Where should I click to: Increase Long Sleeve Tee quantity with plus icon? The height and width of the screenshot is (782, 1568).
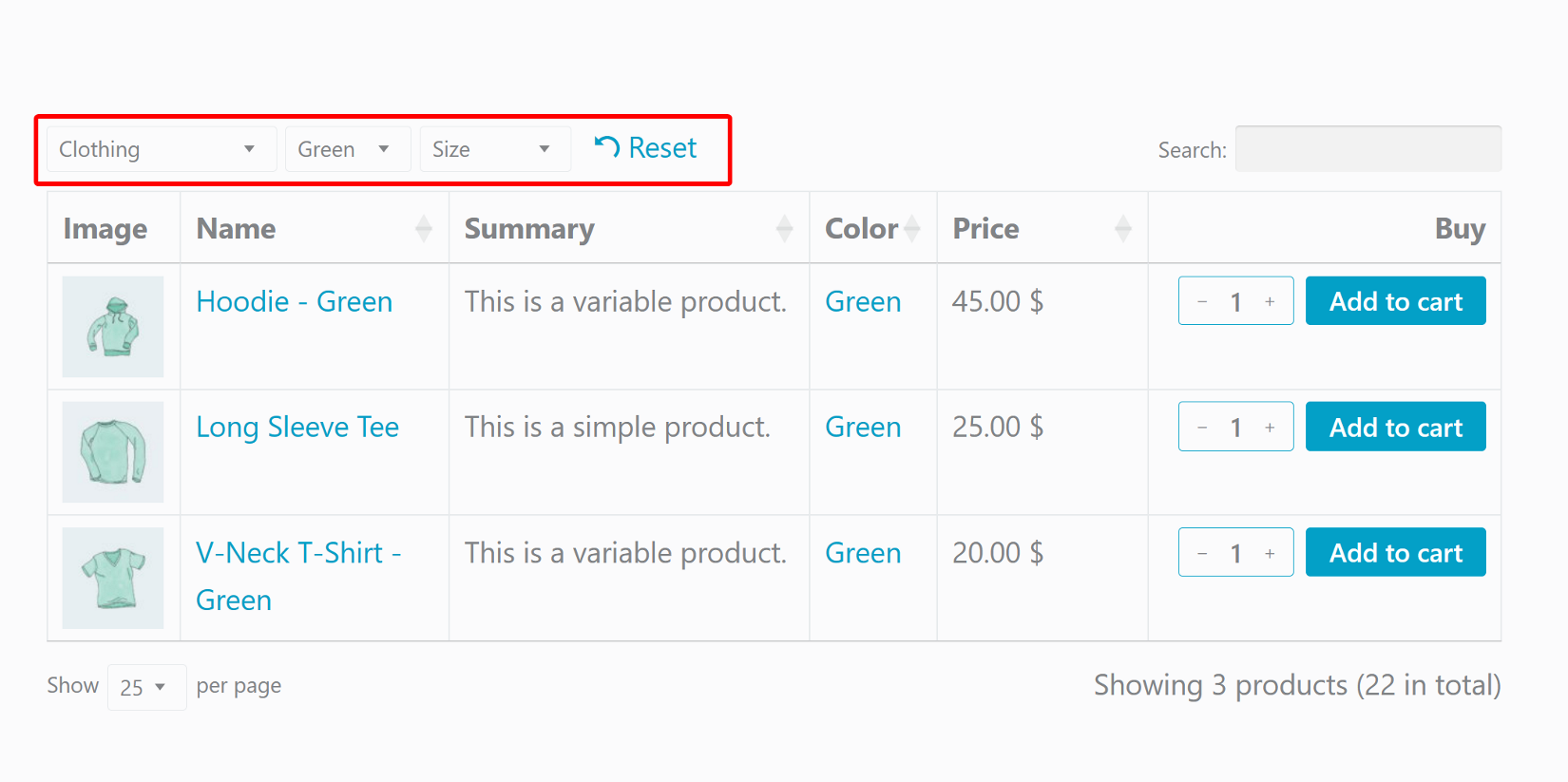pyautogui.click(x=1270, y=427)
